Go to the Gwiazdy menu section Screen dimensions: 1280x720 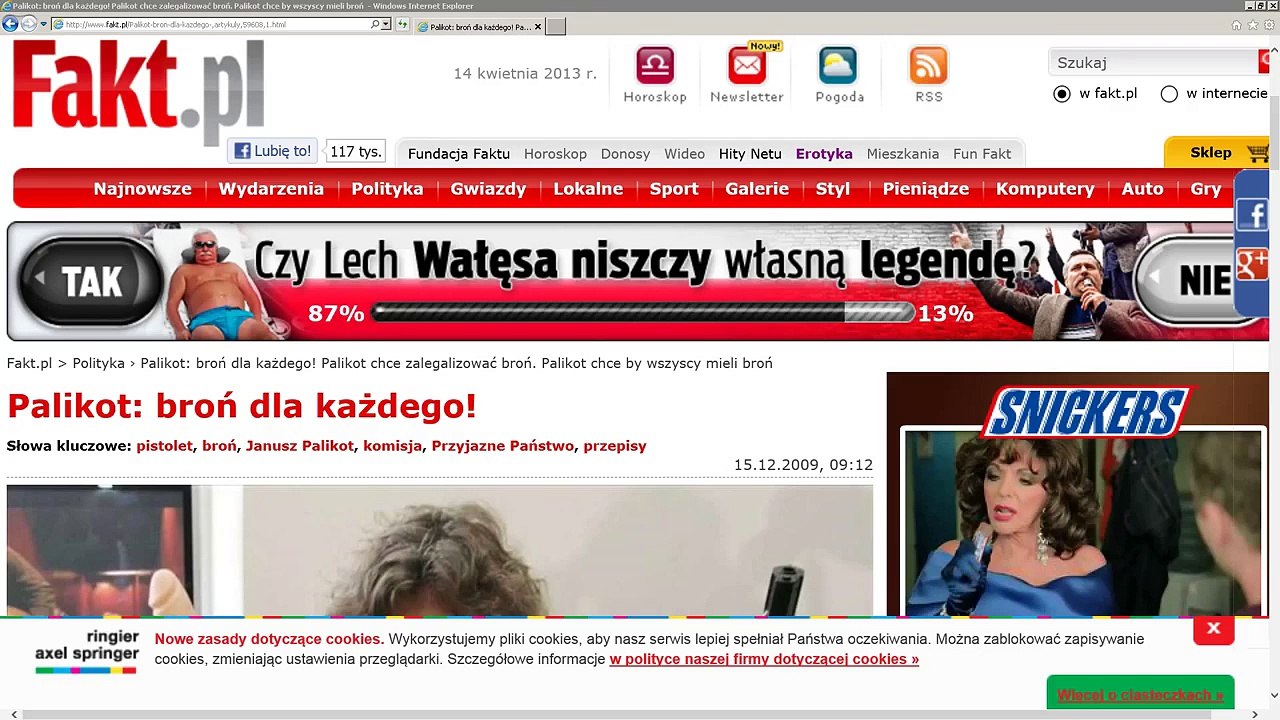[x=488, y=189]
